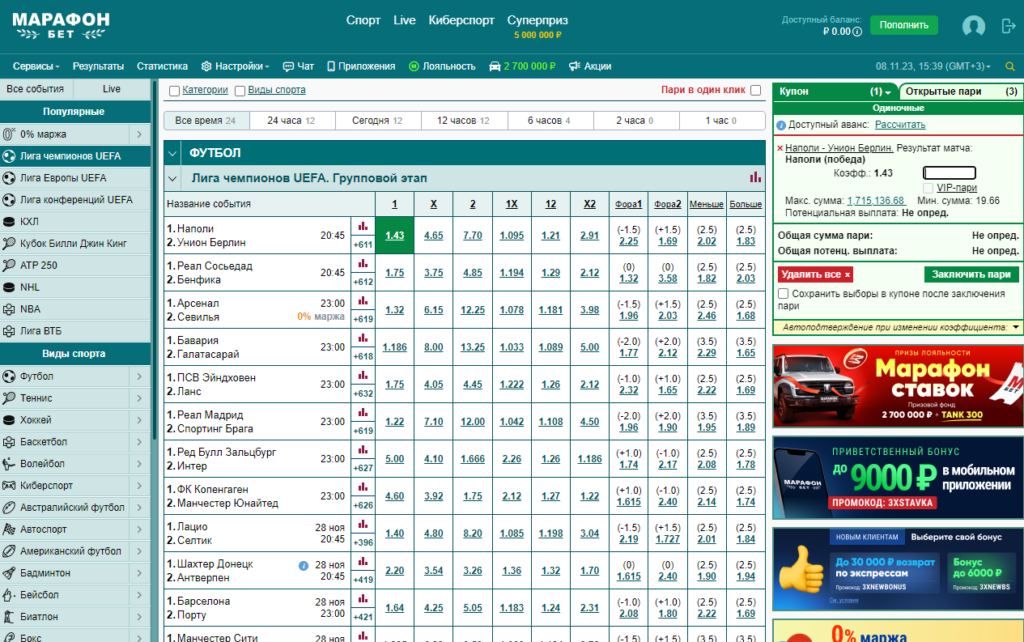Expand the Футбол sidebar arrow
Viewport: 1024px width, 642px height.
(139, 376)
